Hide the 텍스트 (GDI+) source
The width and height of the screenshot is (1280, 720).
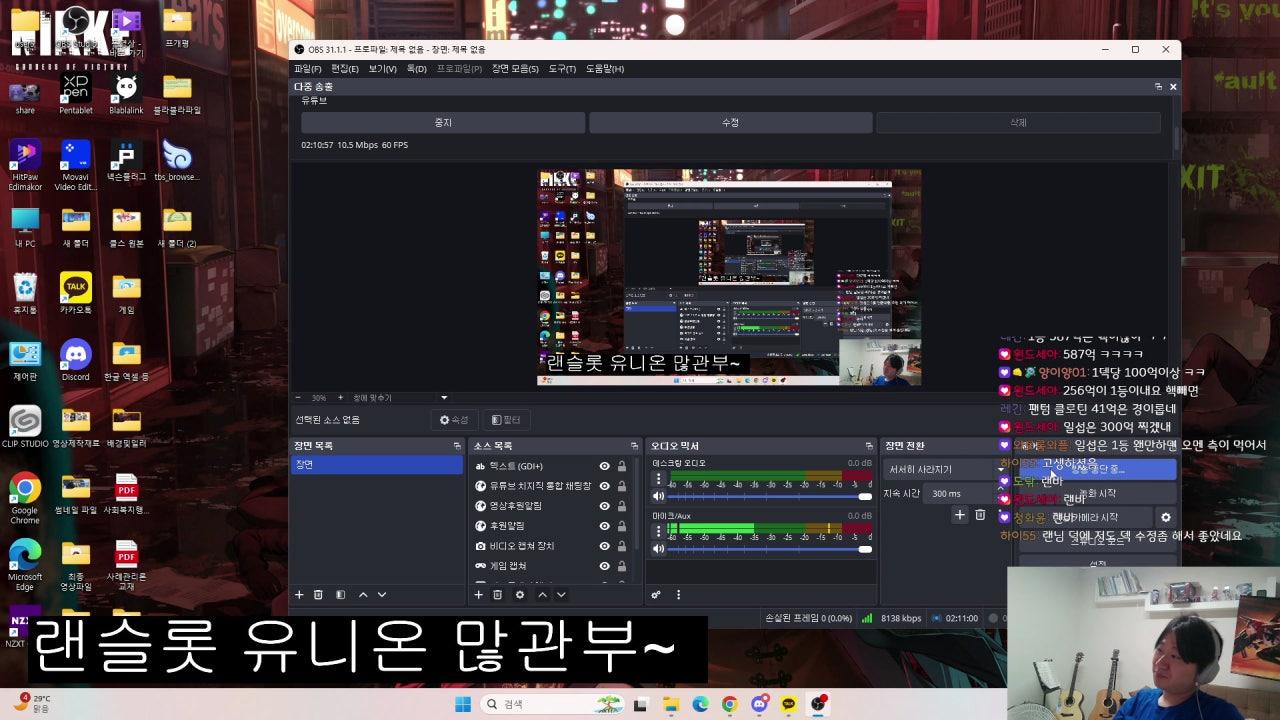tap(604, 466)
